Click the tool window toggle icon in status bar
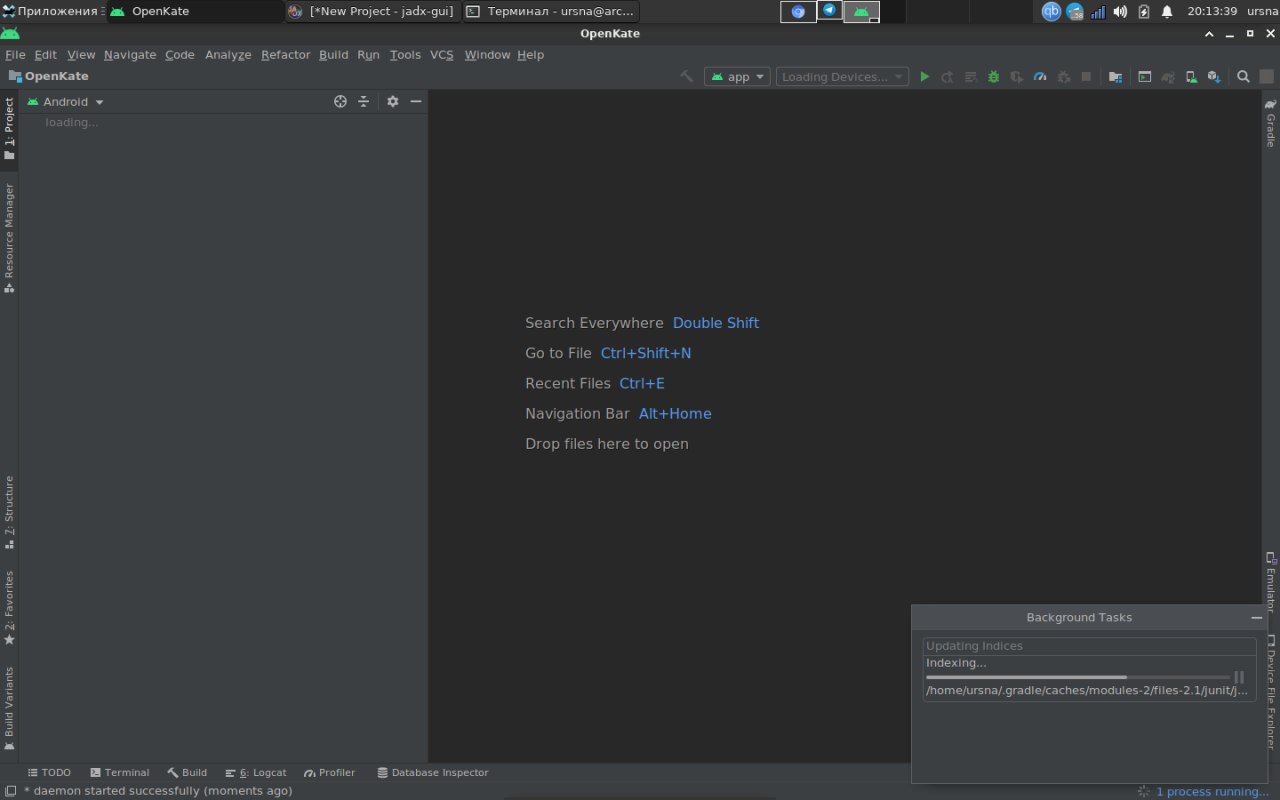Image resolution: width=1280 pixels, height=800 pixels. 9,791
